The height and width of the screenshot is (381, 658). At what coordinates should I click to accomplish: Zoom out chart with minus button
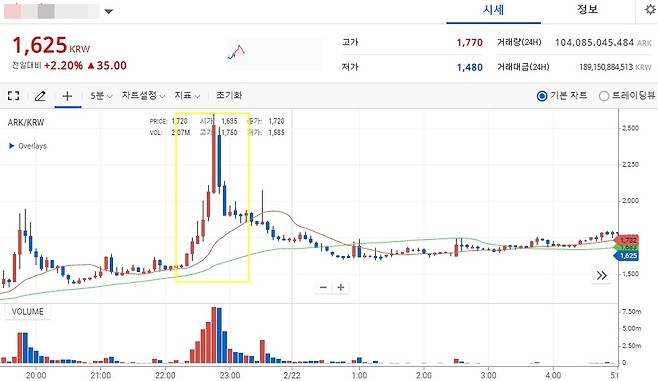pos(323,287)
